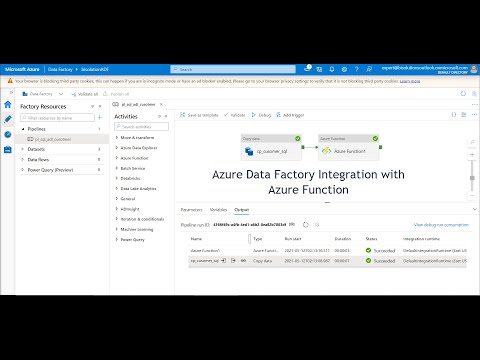The width and height of the screenshot is (480, 360).
Task: Click the Search activities field
Action: (141, 127)
